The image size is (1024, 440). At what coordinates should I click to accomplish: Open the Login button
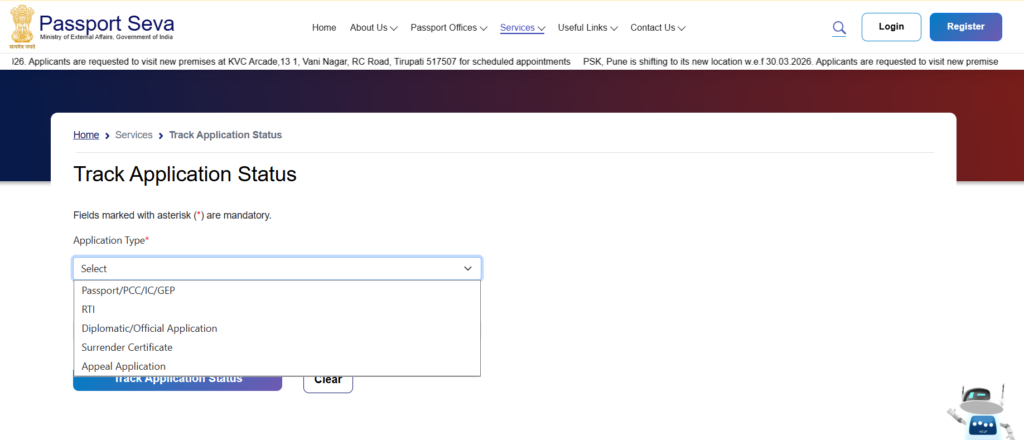(891, 27)
